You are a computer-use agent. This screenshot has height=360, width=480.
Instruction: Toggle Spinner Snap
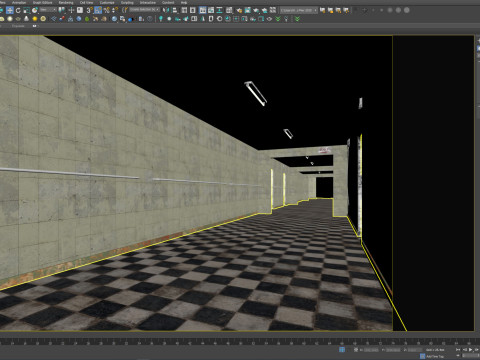click(x=115, y=10)
